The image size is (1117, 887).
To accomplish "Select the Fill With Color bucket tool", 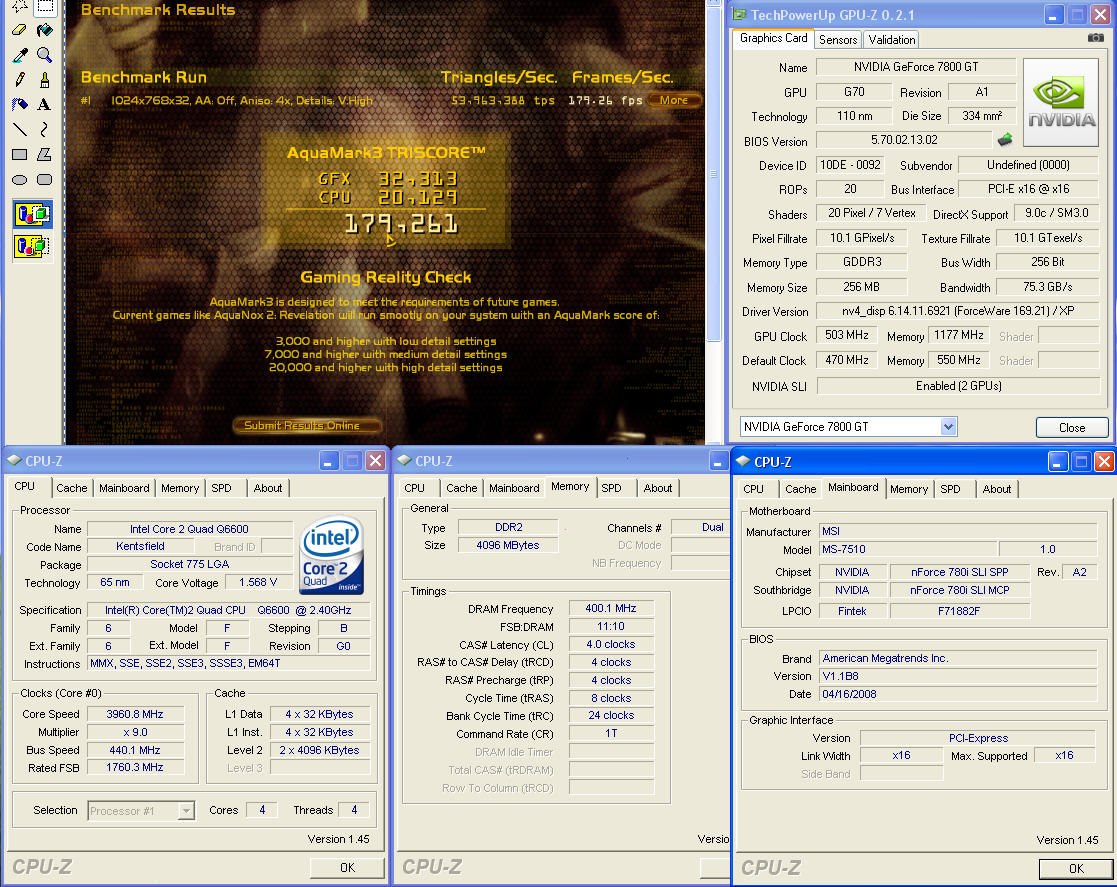I will pos(44,30).
